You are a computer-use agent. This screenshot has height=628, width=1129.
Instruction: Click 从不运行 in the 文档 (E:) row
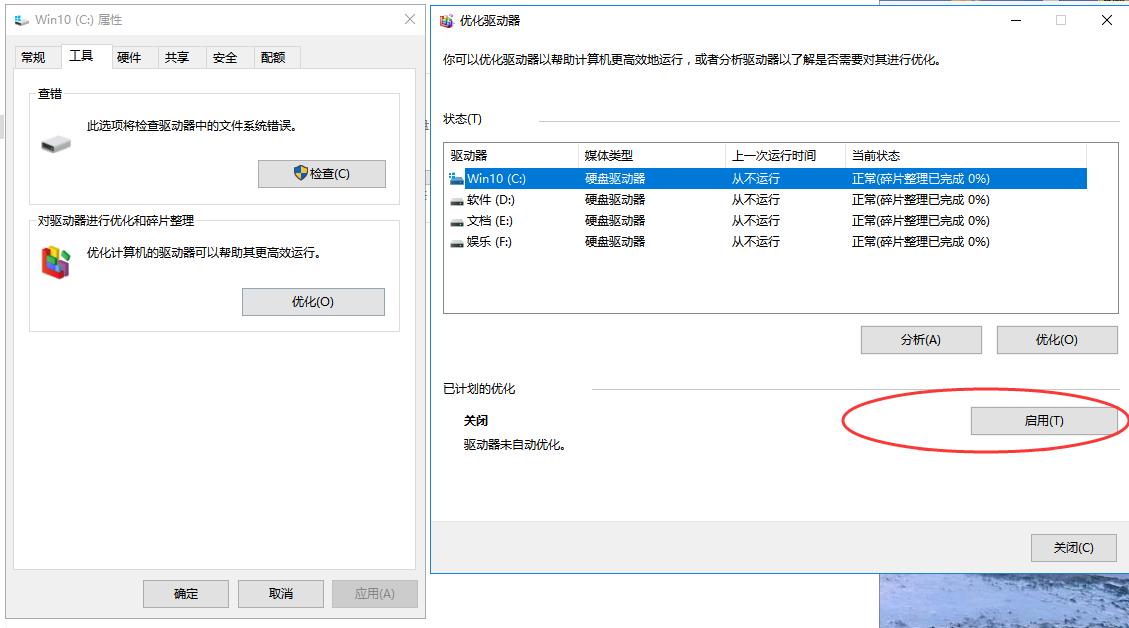(756, 220)
